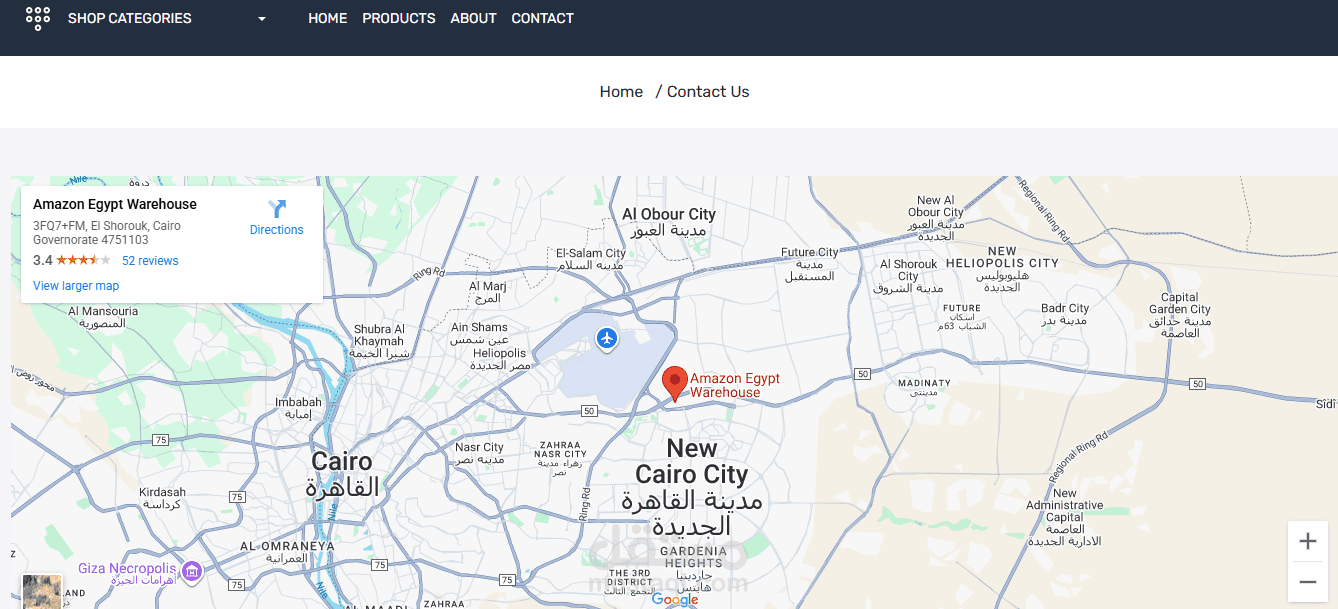Viewport: 1338px width, 609px height.
Task: Click the Al Shorouk City label
Action: coord(908,276)
